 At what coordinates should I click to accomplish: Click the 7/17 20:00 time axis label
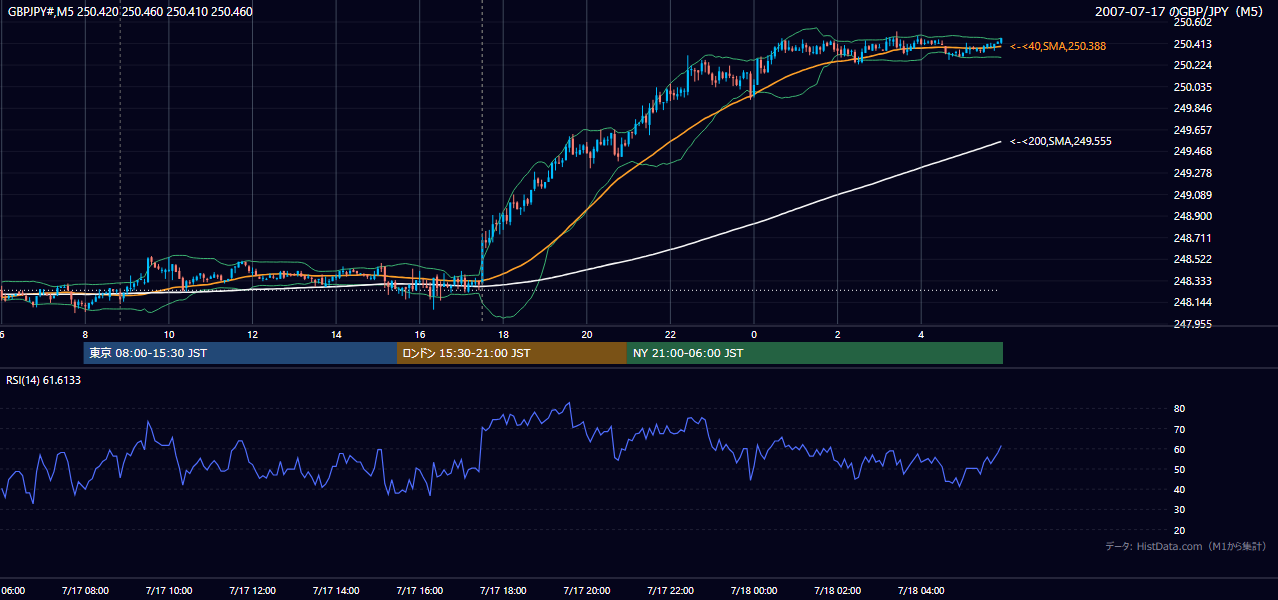[x=587, y=590]
